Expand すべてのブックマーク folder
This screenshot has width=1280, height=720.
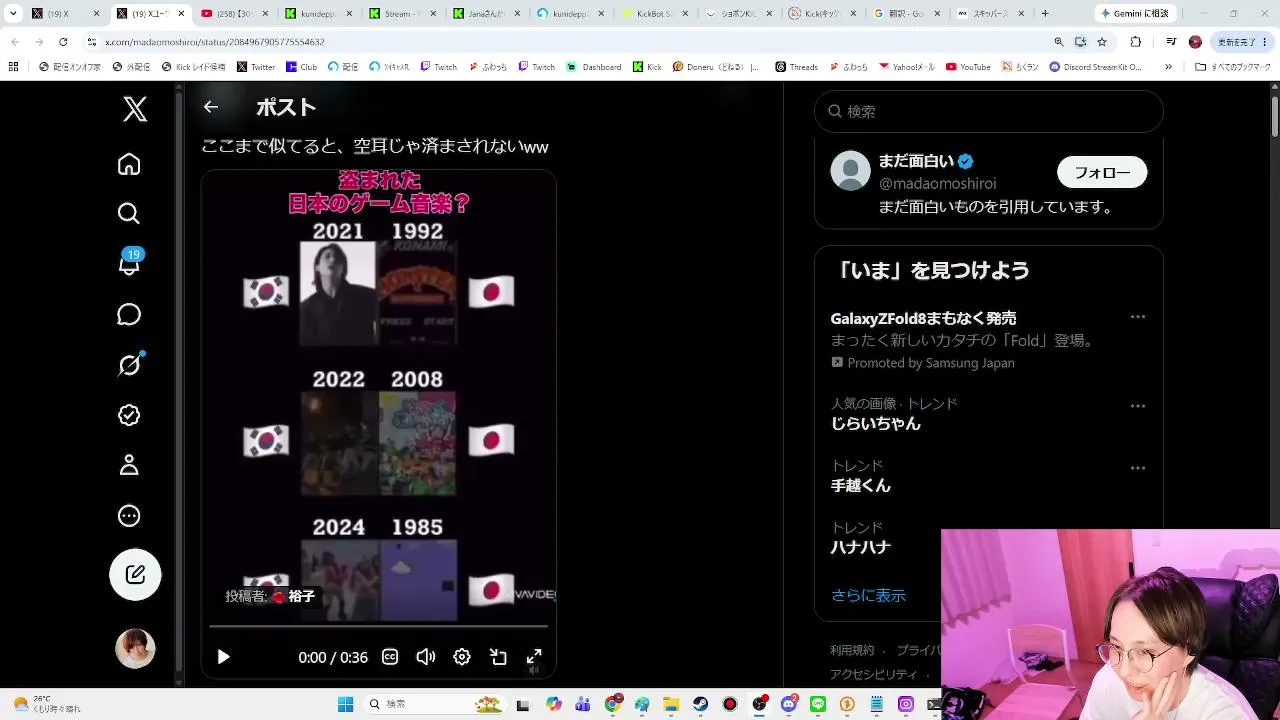pyautogui.click(x=1233, y=67)
